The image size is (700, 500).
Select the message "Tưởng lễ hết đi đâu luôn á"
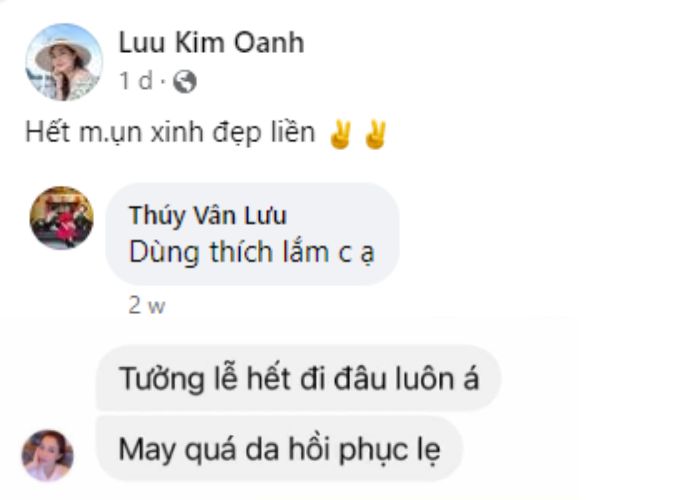[x=299, y=379]
